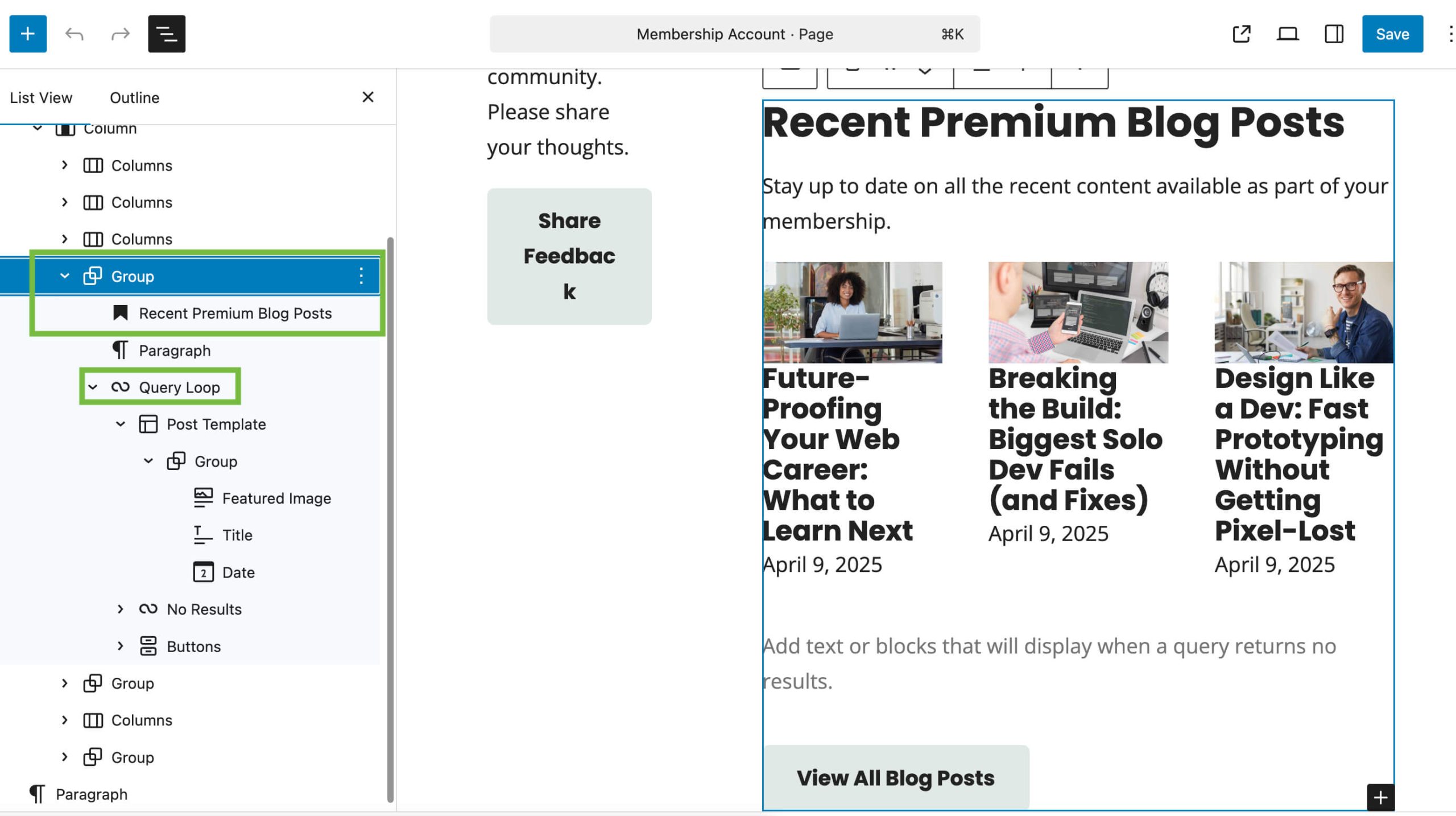Open the Group options three-dot menu
The image size is (1456, 816).
coord(361,277)
